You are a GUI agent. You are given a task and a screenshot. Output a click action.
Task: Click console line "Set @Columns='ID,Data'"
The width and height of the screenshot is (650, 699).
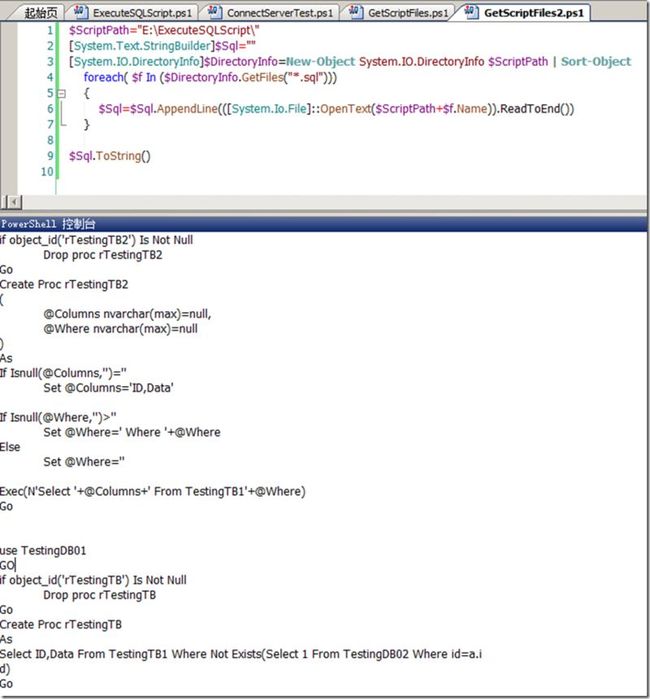[x=108, y=388]
